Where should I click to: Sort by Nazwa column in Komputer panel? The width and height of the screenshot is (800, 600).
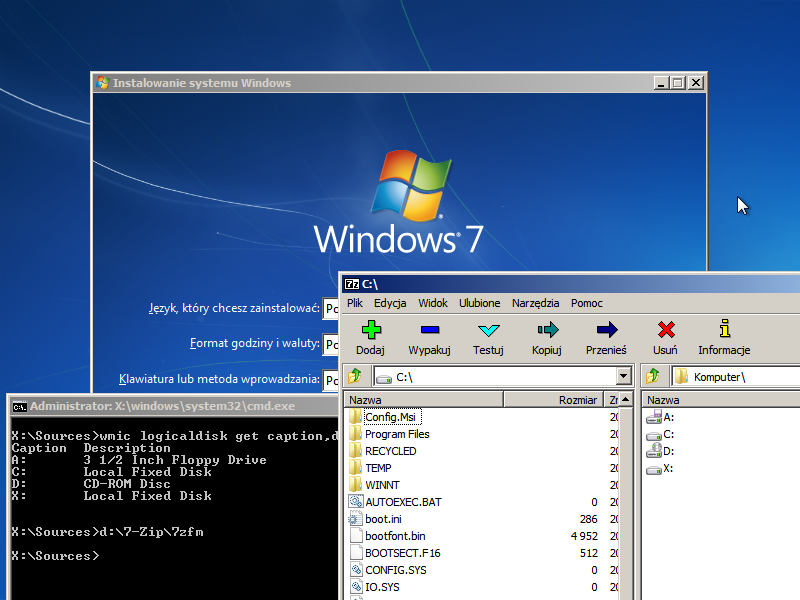(x=721, y=399)
